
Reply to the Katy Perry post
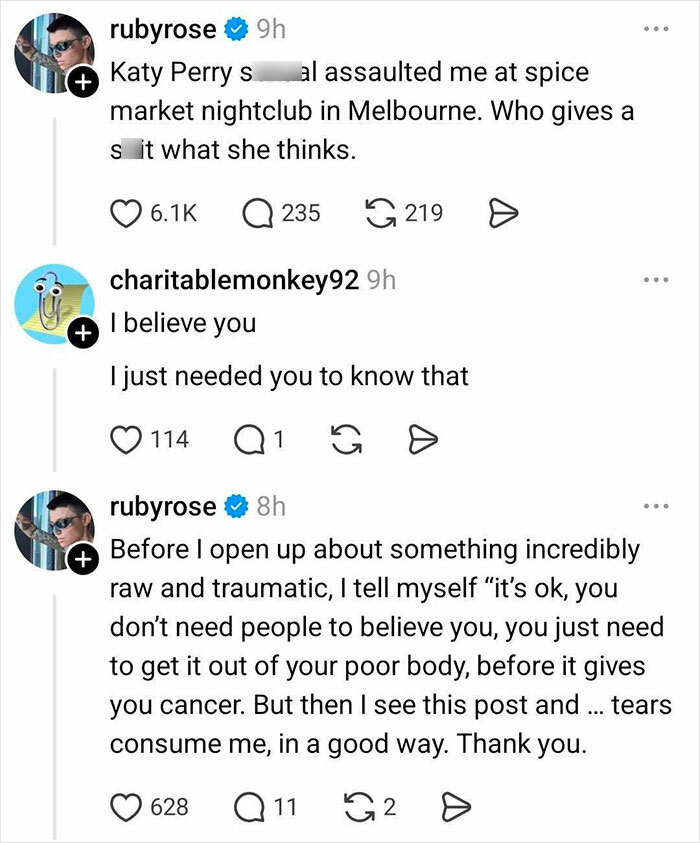(255, 212)
